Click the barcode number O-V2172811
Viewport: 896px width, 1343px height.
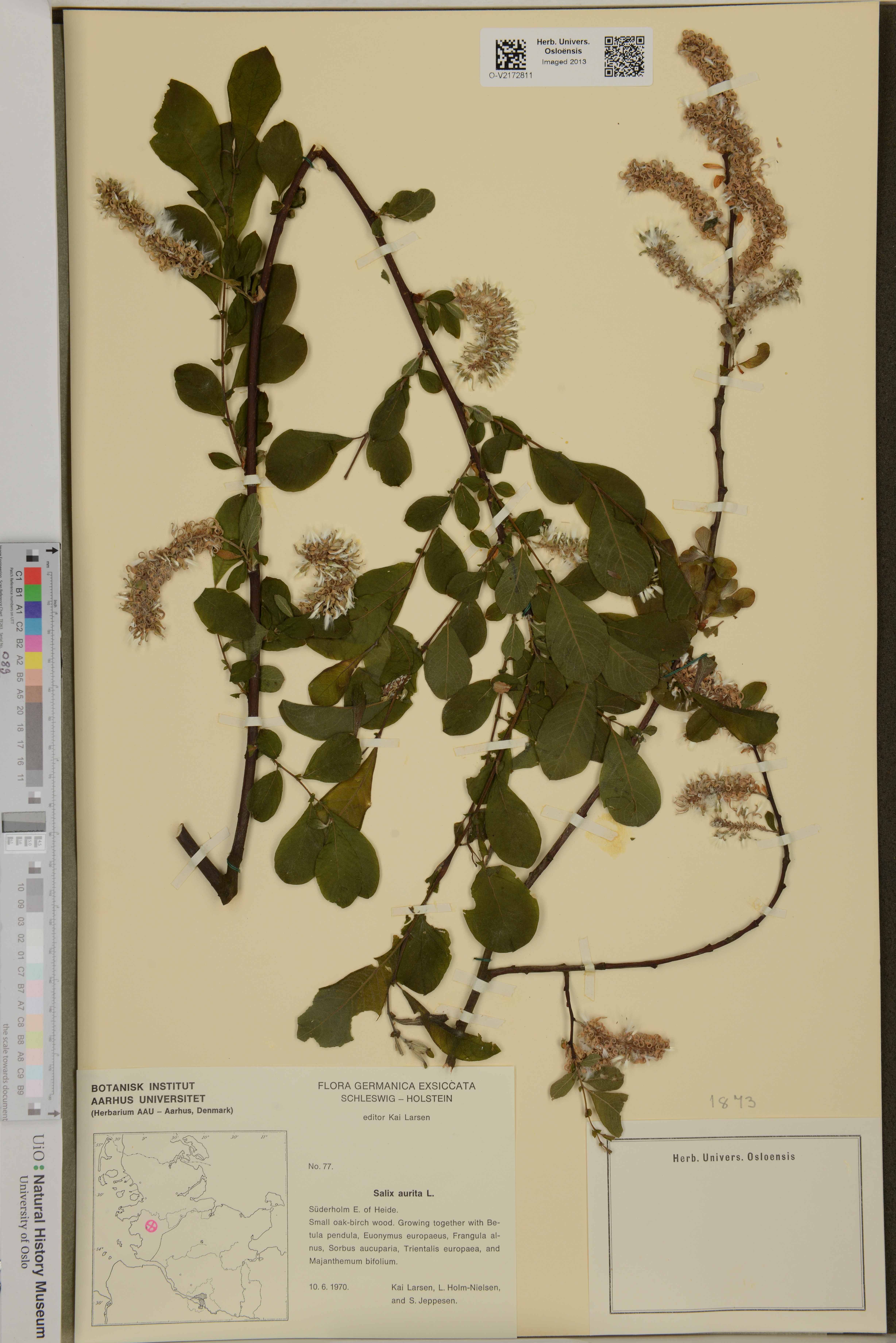(x=511, y=75)
